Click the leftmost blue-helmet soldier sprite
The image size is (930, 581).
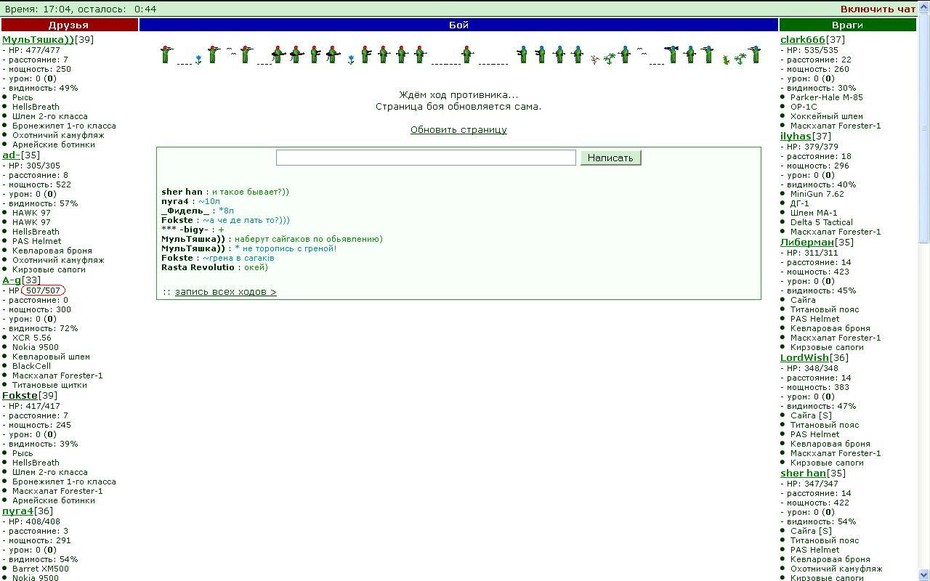click(522, 55)
